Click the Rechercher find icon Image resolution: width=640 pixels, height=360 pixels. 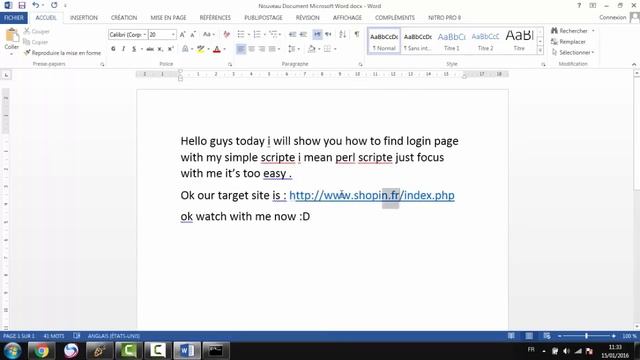(x=554, y=31)
